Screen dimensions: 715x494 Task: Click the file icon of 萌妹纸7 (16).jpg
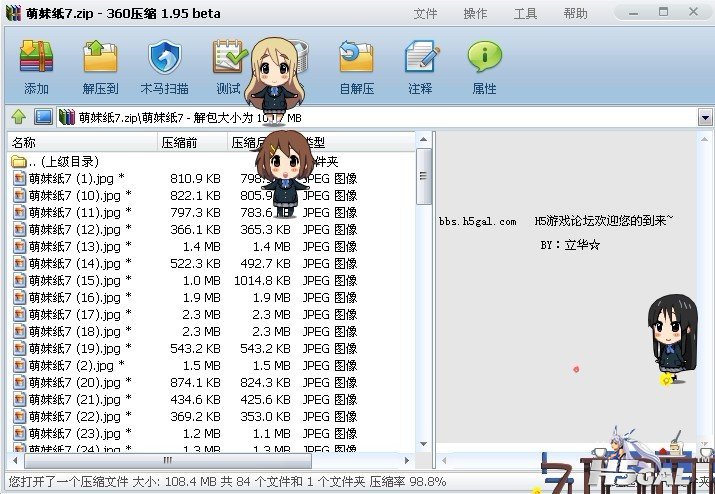pos(19,297)
